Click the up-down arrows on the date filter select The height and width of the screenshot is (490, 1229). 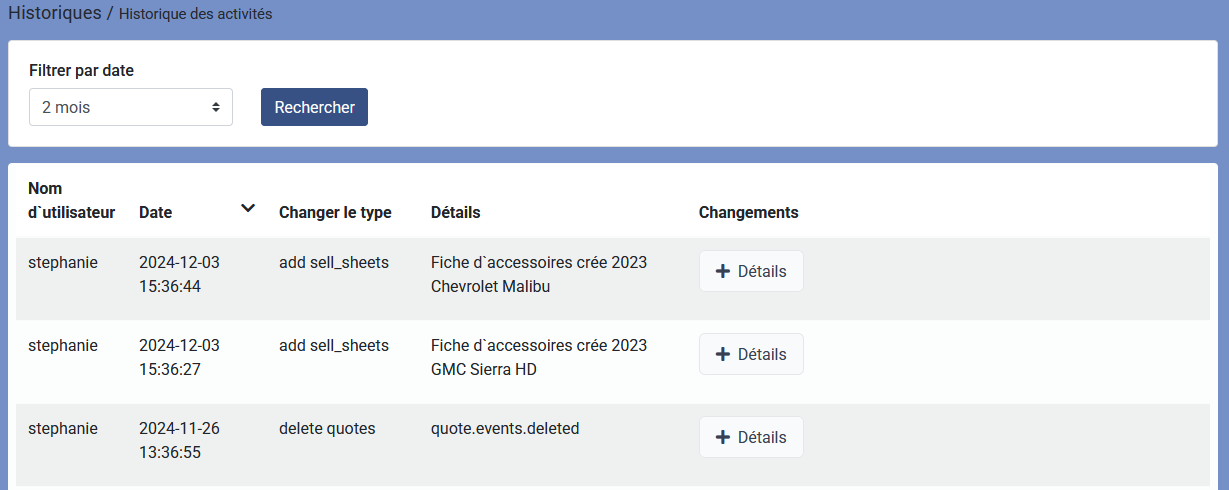point(216,107)
